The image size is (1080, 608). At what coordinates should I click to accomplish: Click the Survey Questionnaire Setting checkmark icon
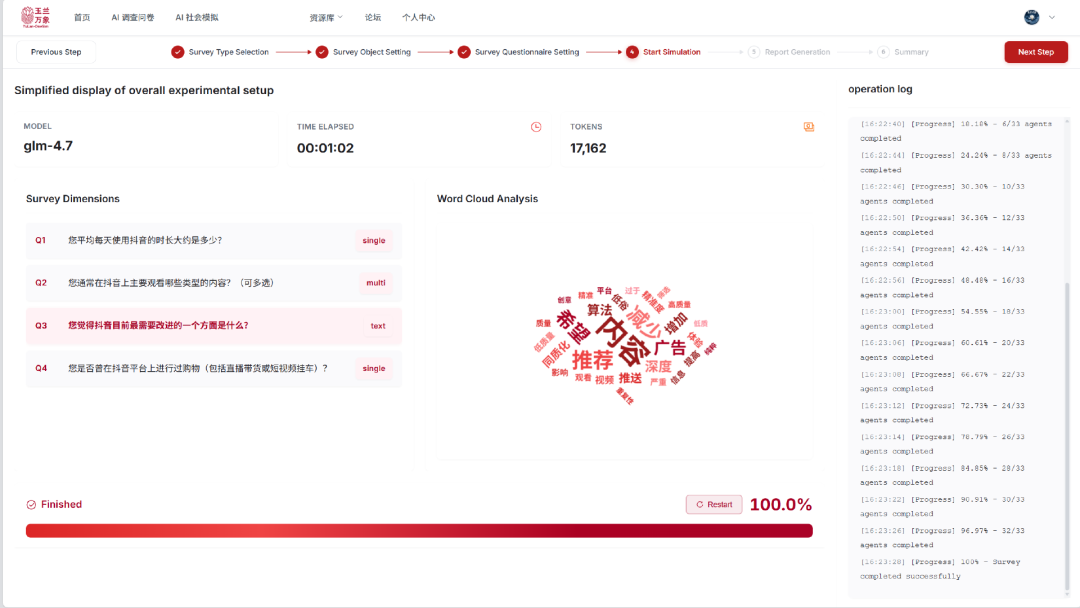click(464, 52)
